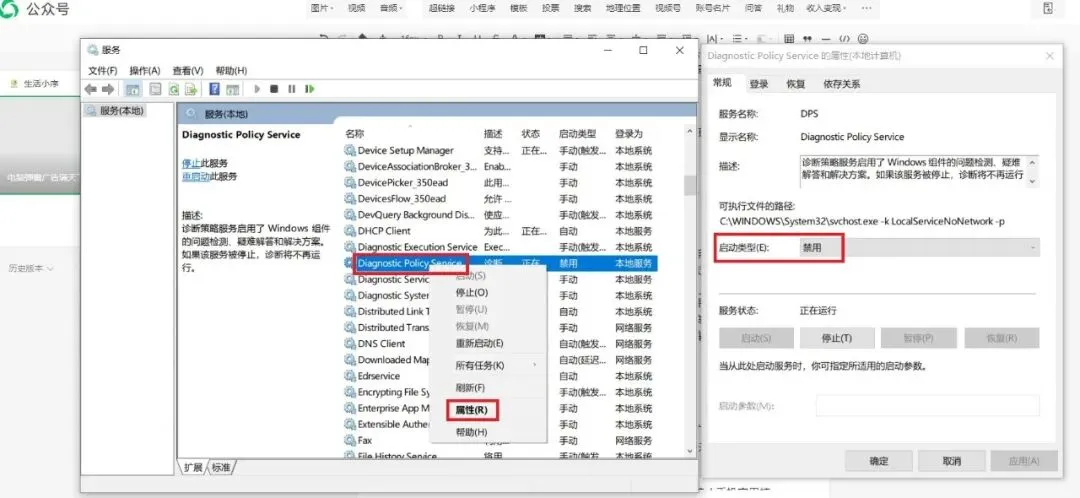The height and width of the screenshot is (498, 1080).
Task: Click the table icon in editor toolbar
Action: coord(789,39)
